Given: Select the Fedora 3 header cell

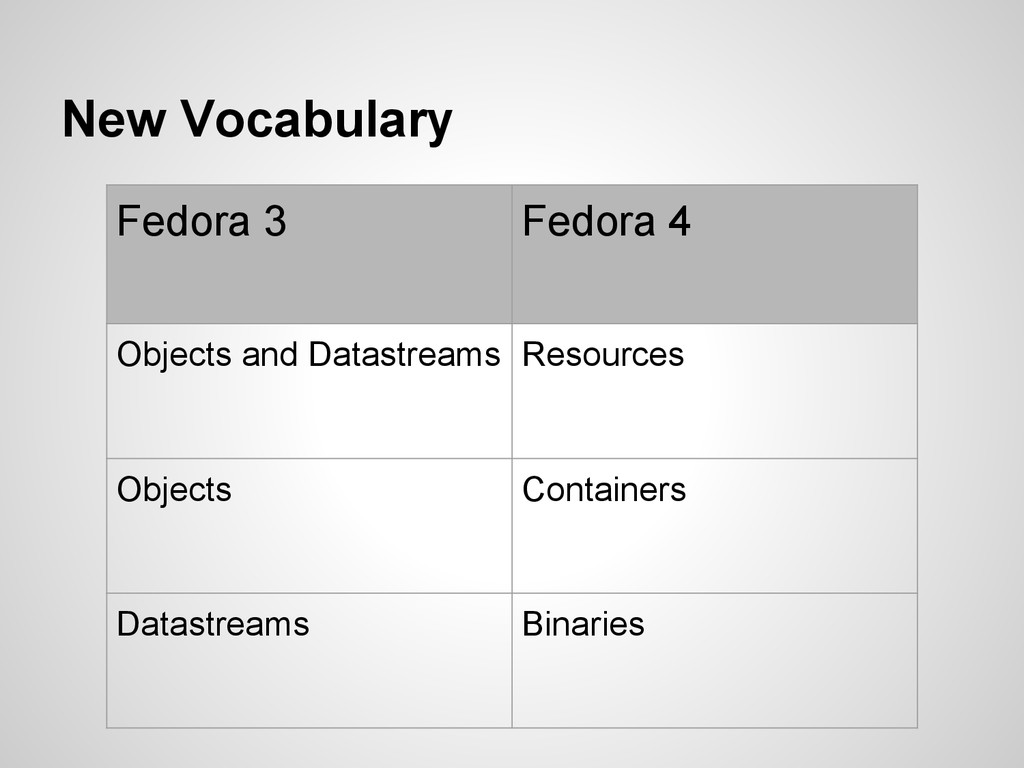Looking at the screenshot, I should click(x=310, y=254).
